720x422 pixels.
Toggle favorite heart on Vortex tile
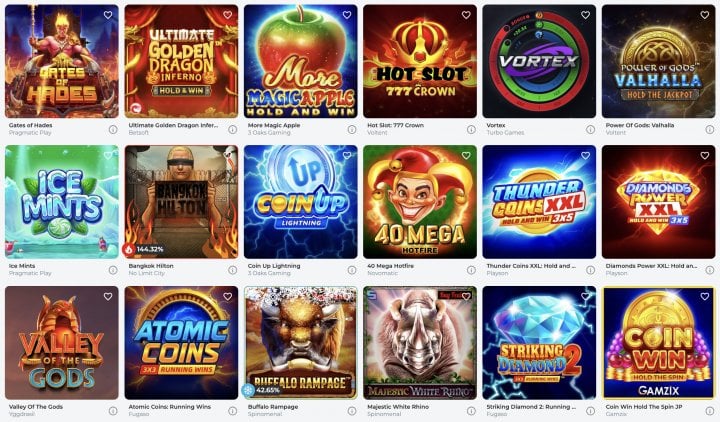(585, 15)
